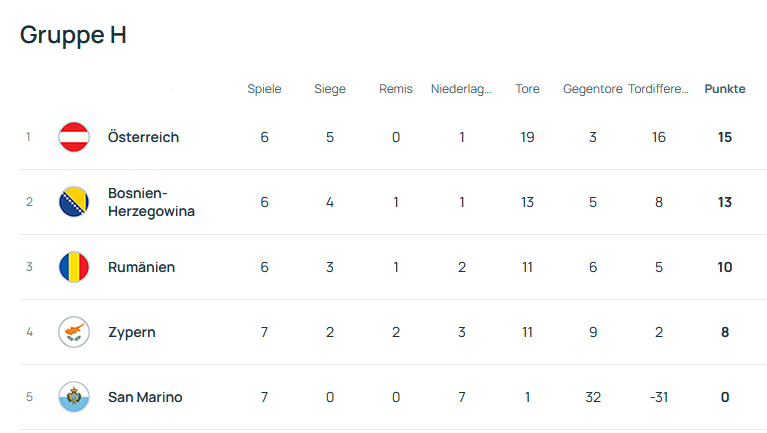Image resolution: width=767 pixels, height=433 pixels.
Task: Click the Romania flag icon
Action: click(x=74, y=267)
